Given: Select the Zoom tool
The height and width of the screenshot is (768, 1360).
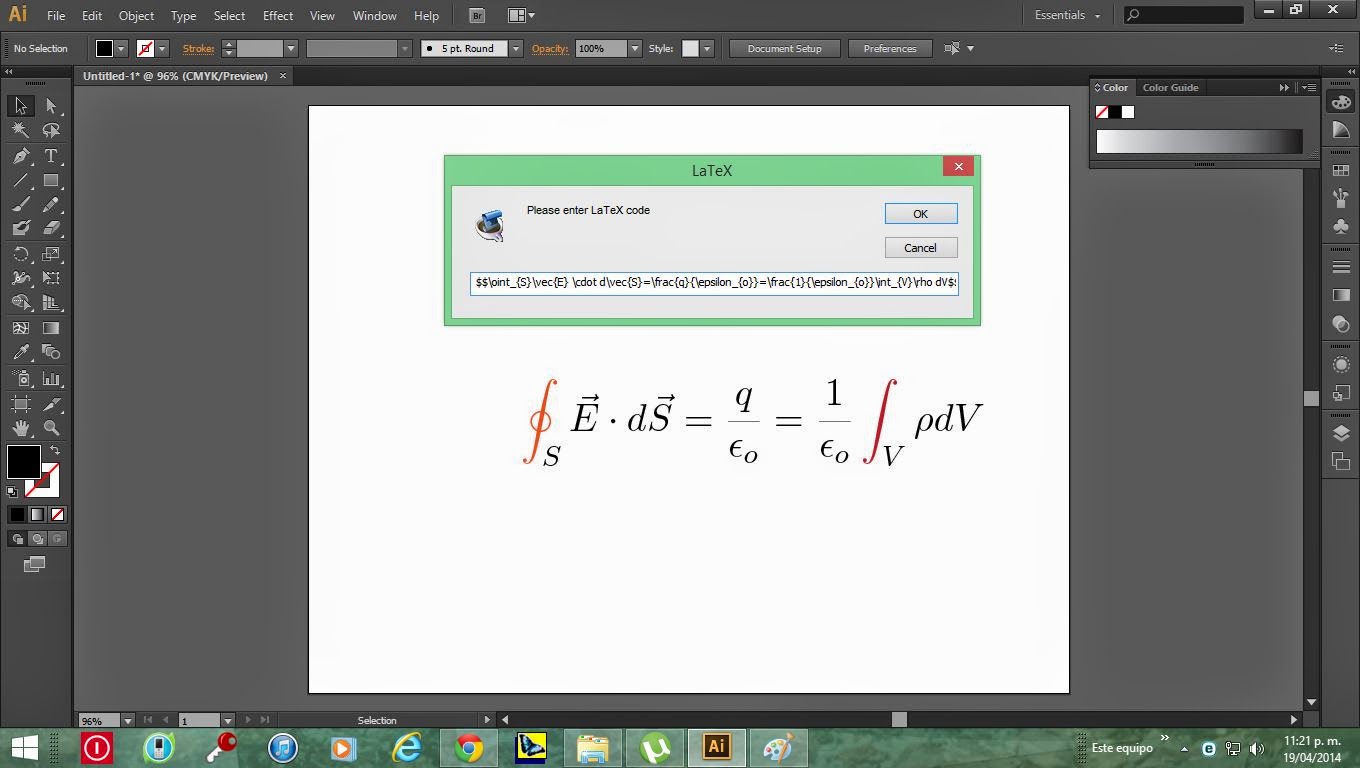Looking at the screenshot, I should coord(51,428).
